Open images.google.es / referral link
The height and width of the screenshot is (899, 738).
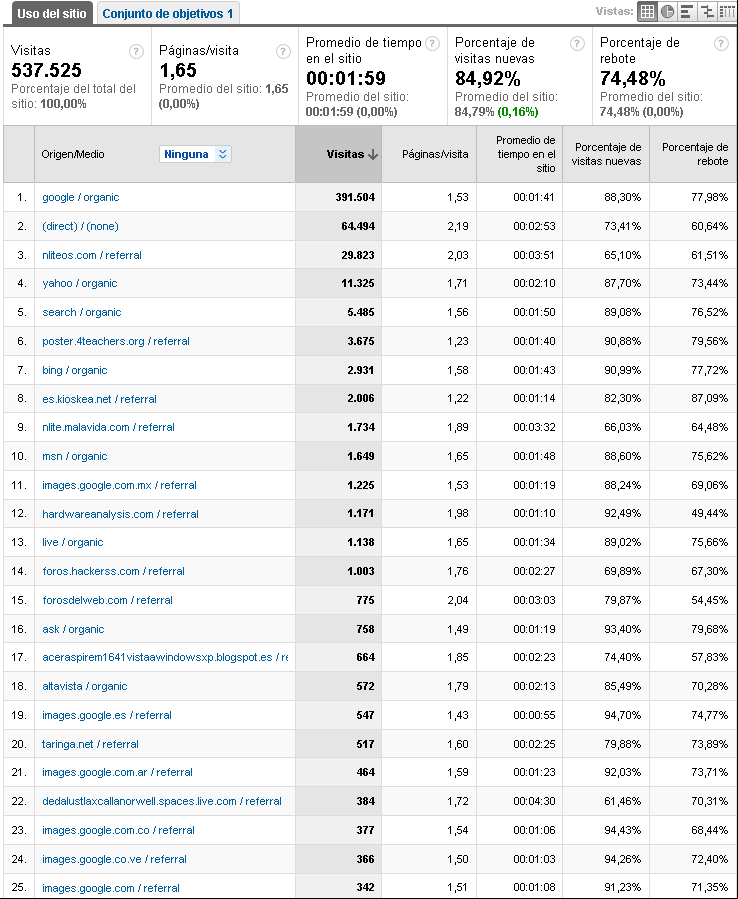point(107,716)
